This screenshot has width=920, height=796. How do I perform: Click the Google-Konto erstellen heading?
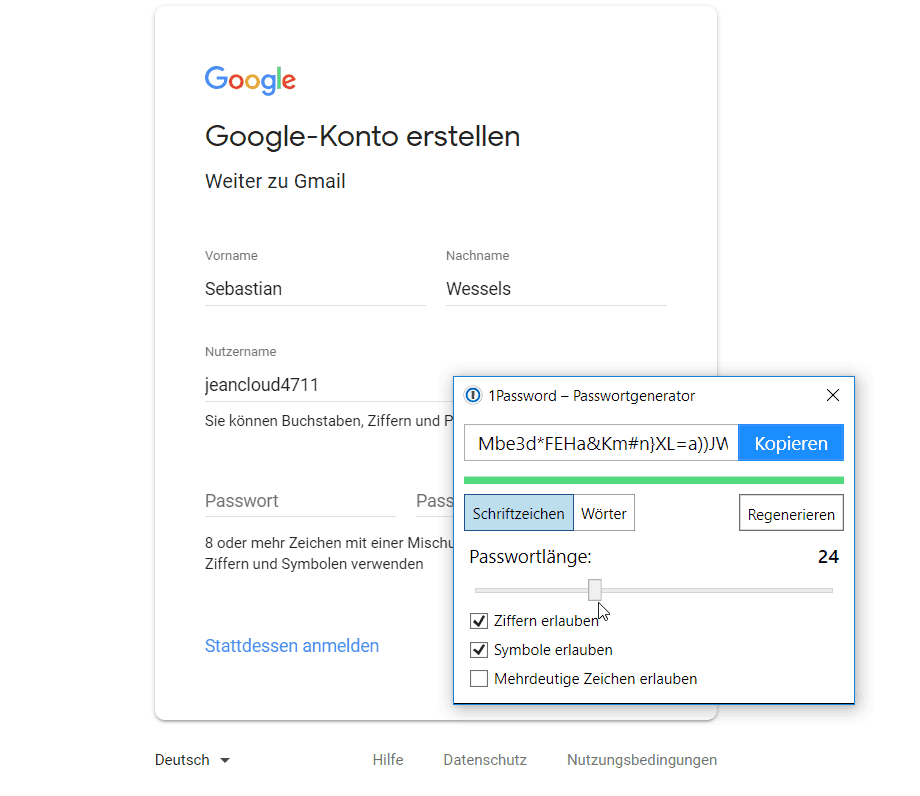tap(363, 137)
